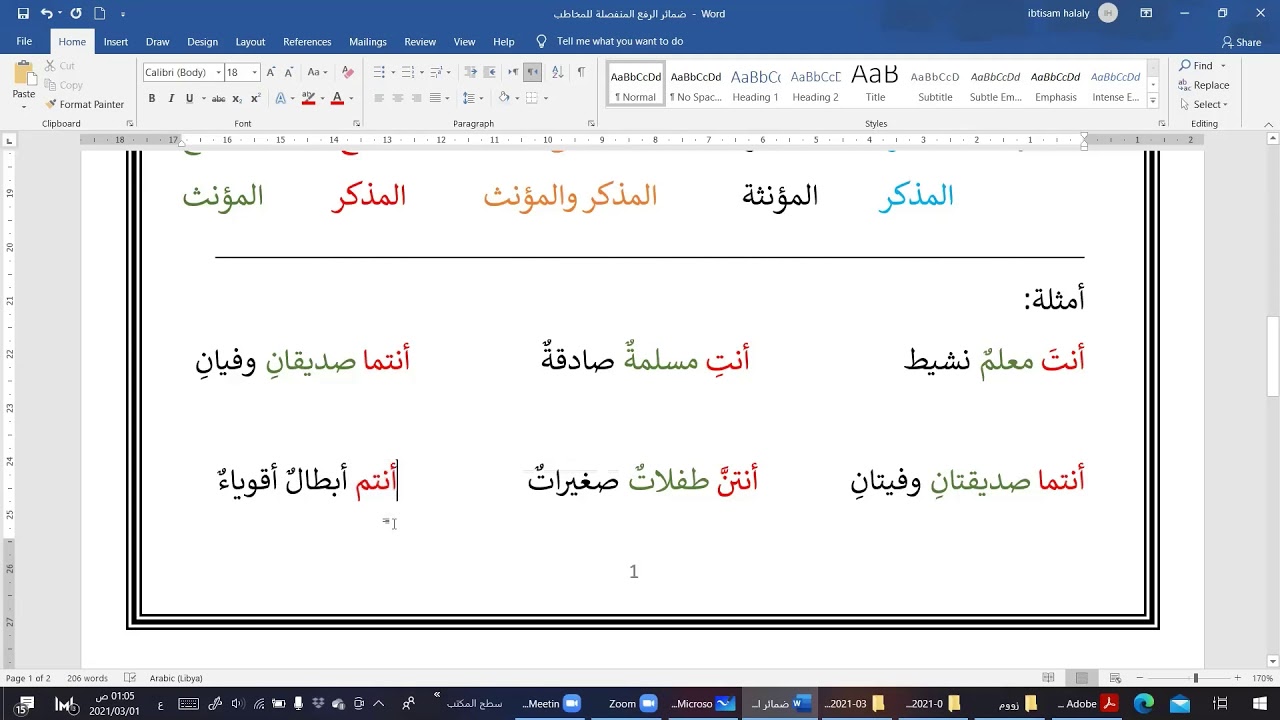Switch to Read Mode view

(1048, 678)
